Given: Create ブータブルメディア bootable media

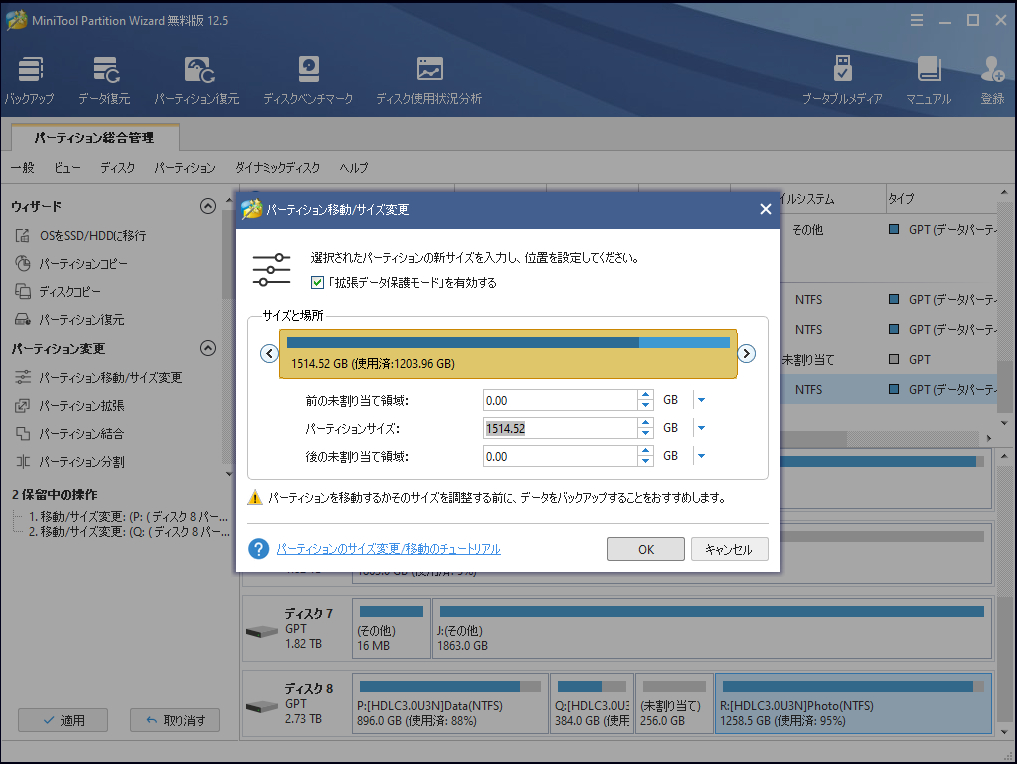Looking at the screenshot, I should pyautogui.click(x=842, y=80).
